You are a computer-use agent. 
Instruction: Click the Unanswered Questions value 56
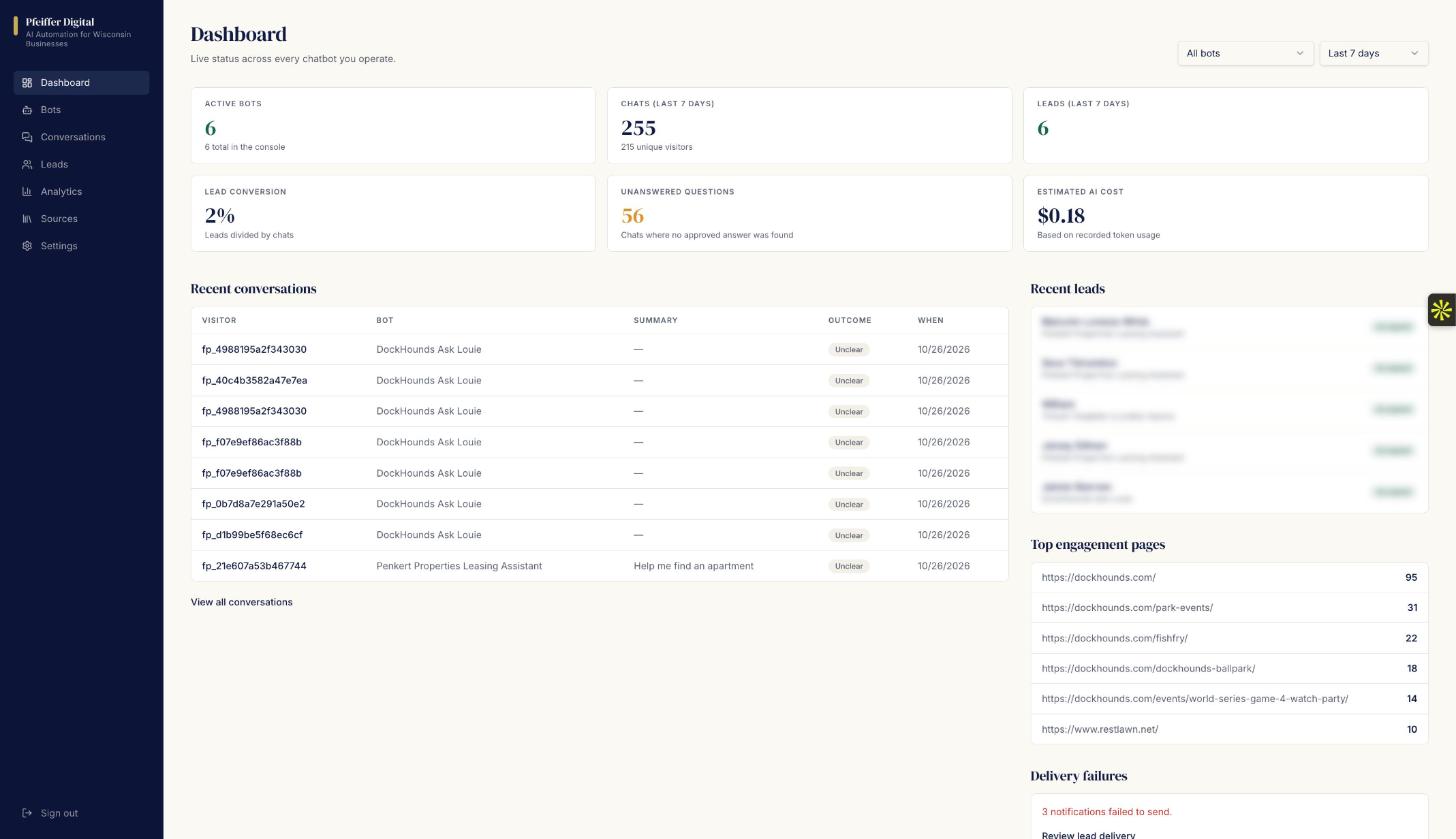coord(632,216)
